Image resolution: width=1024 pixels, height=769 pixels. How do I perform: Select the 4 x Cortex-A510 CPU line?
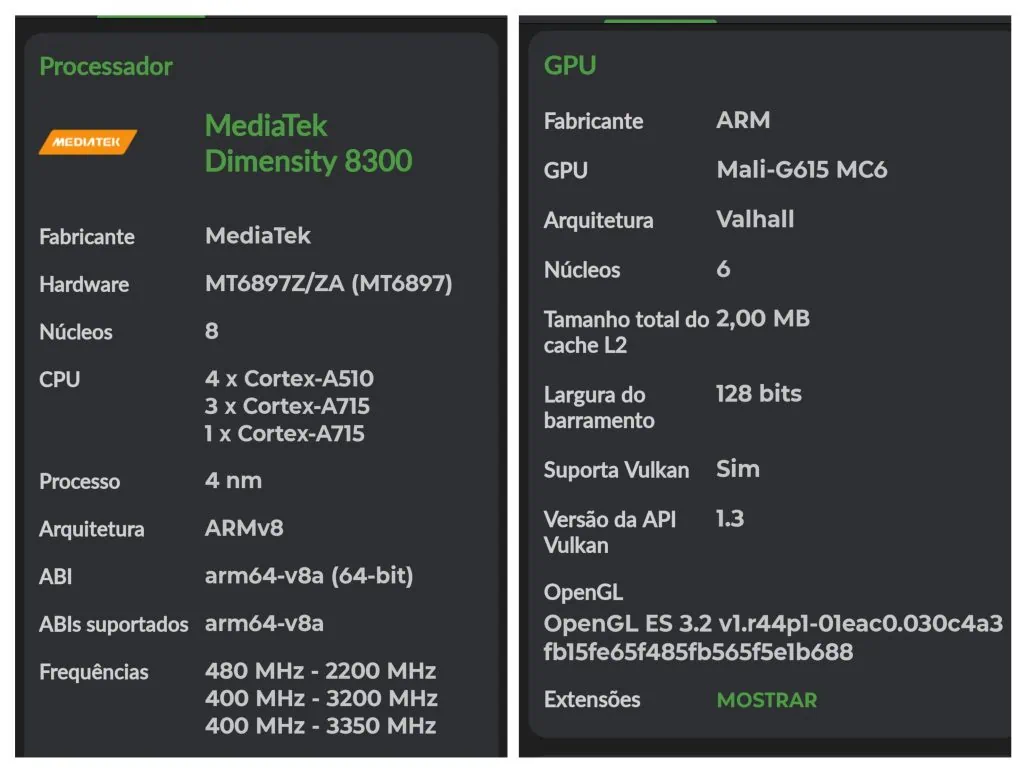point(289,379)
